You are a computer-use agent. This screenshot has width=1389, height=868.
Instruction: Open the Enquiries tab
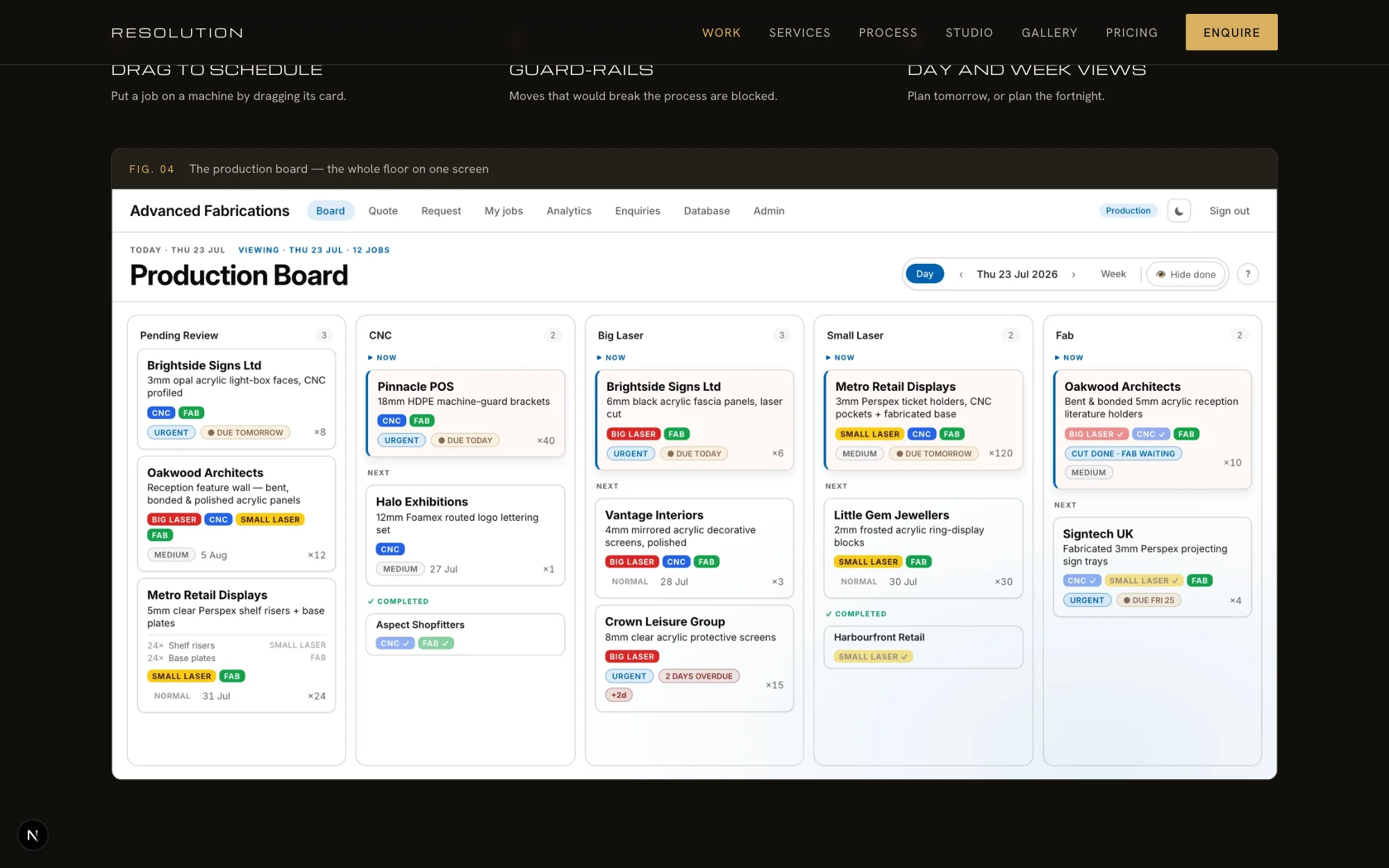pyautogui.click(x=638, y=211)
